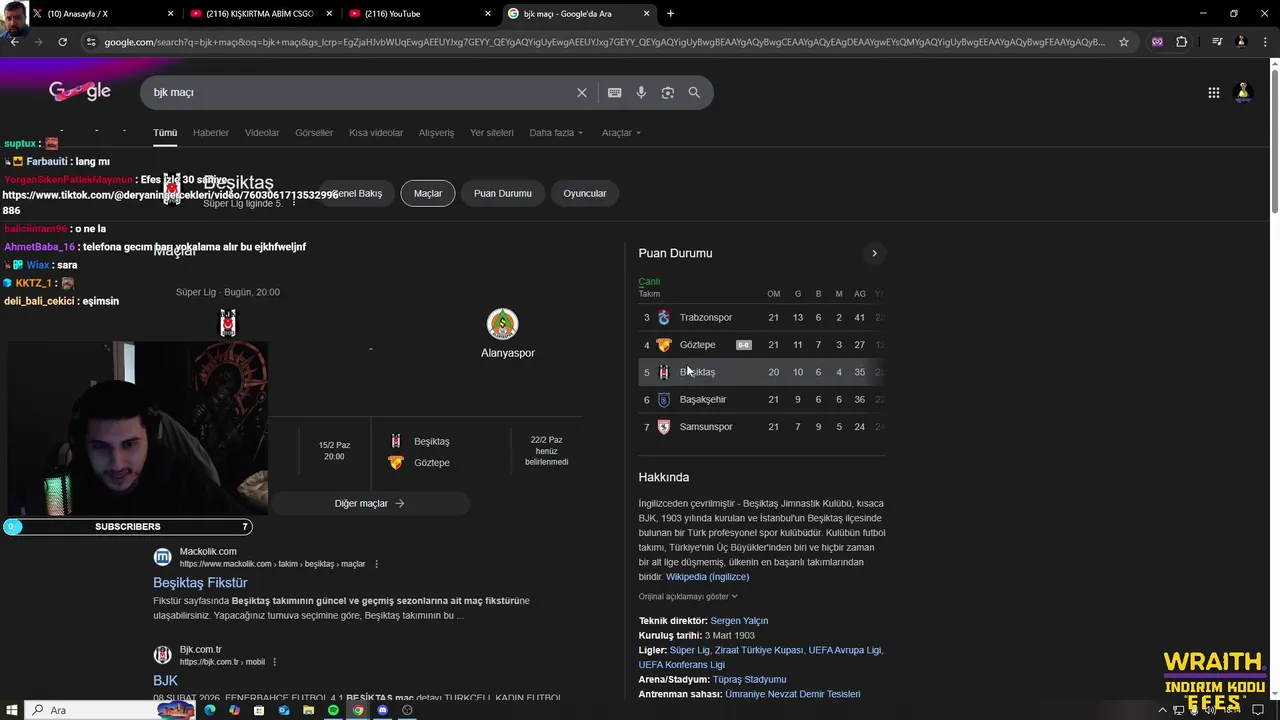Image resolution: width=1280 pixels, height=720 pixels.
Task: Select the Videolar search filter
Action: [262, 132]
